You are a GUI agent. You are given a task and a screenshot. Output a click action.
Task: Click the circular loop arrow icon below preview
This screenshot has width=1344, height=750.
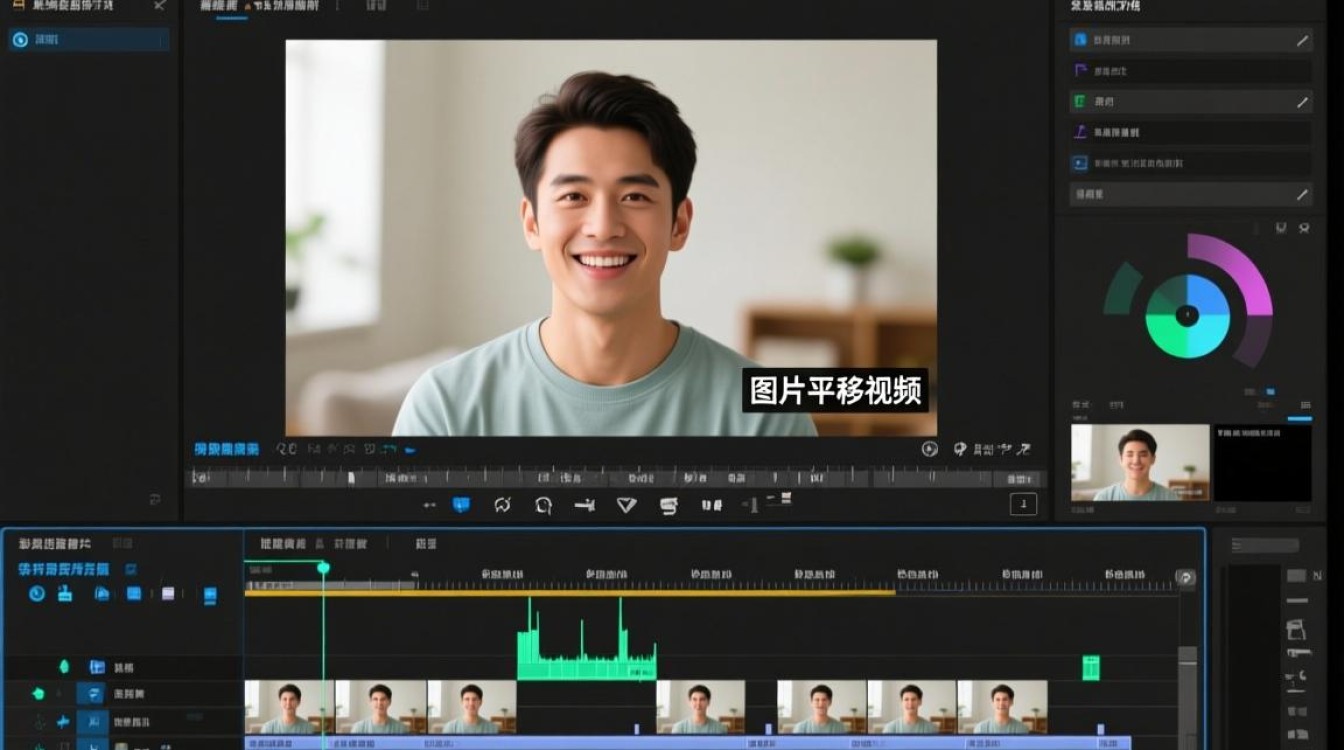(x=502, y=505)
